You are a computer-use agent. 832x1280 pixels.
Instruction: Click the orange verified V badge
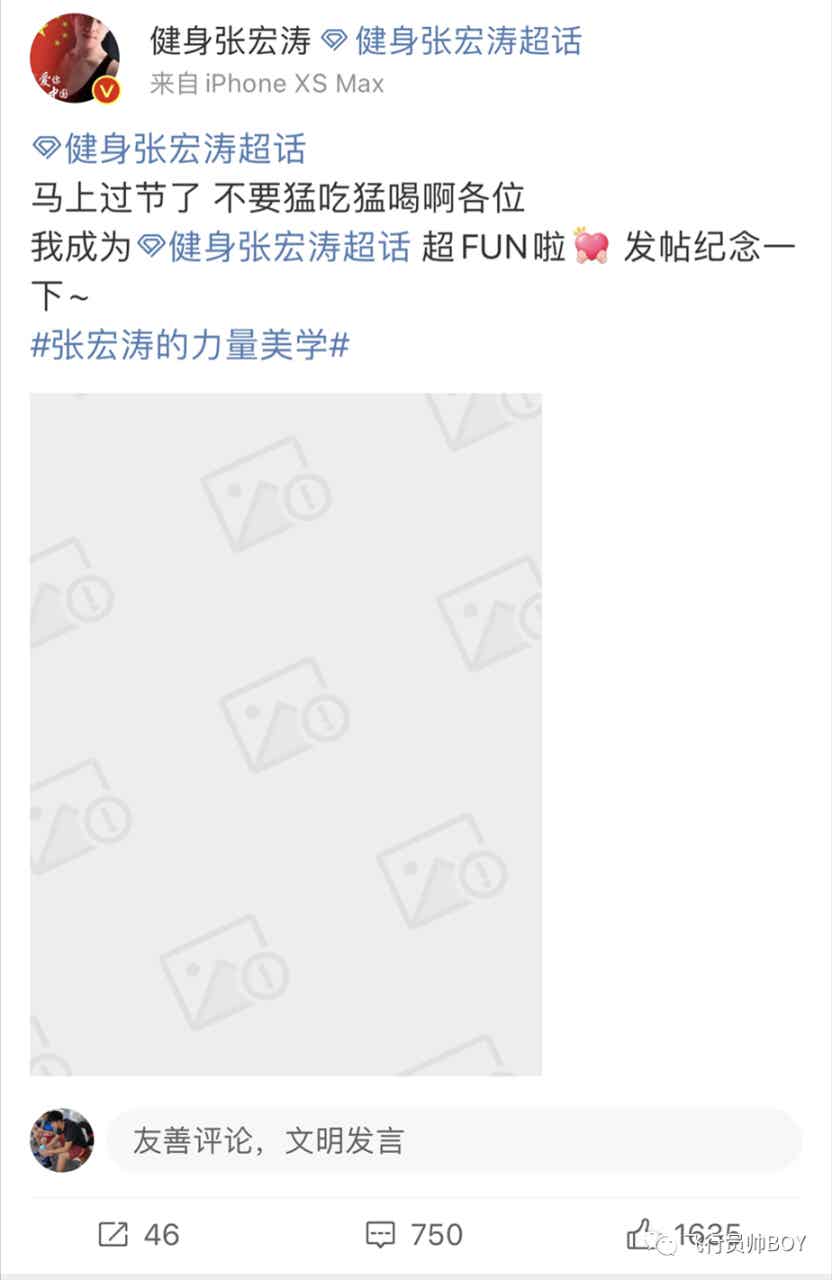coord(106,90)
